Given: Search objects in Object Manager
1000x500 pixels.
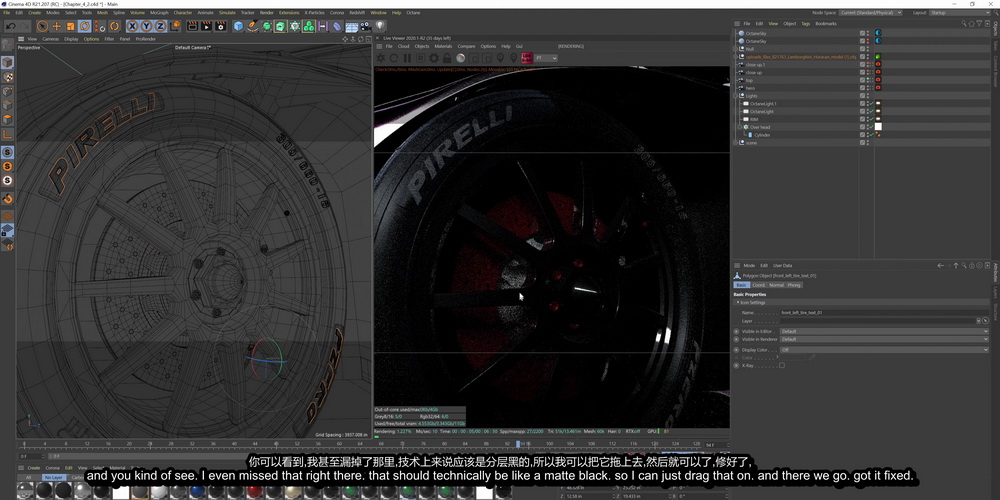Looking at the screenshot, I should tap(964, 24).
